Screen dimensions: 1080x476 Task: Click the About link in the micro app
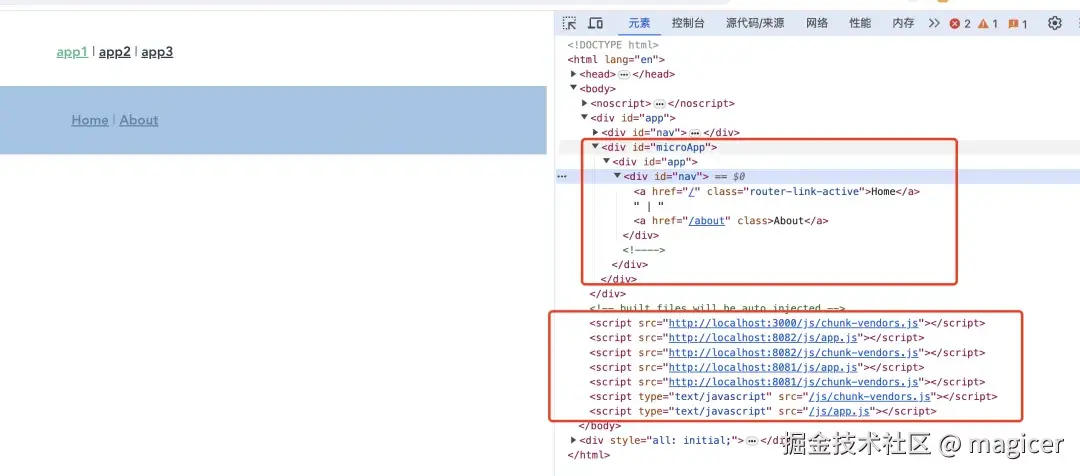[x=139, y=120]
